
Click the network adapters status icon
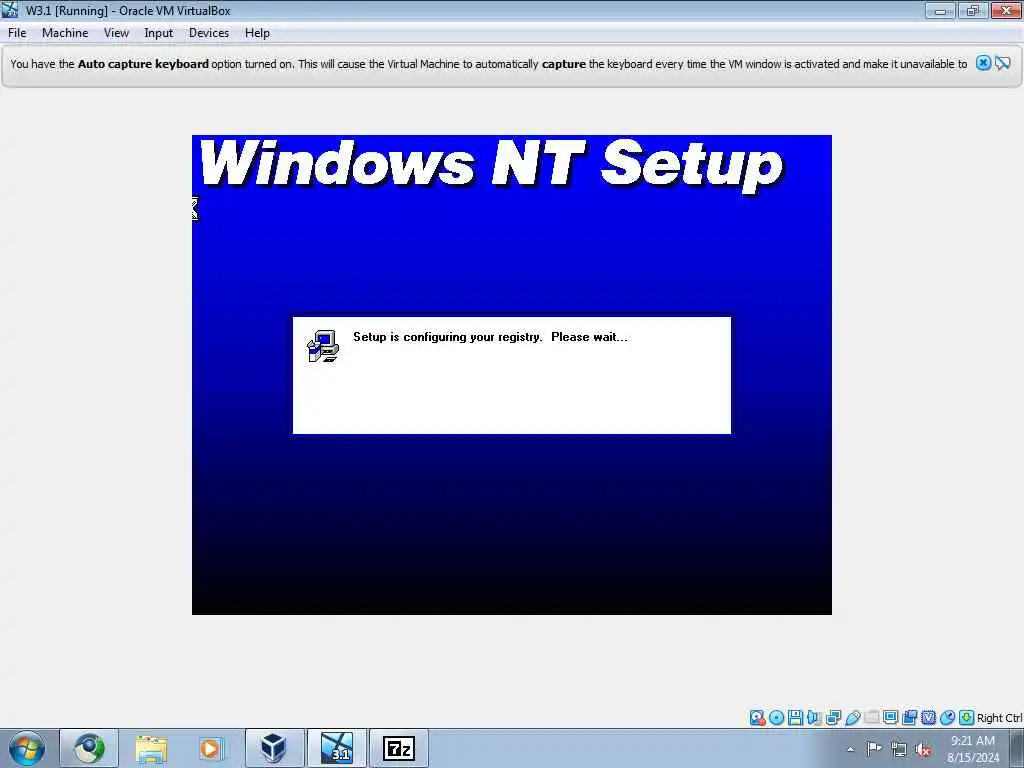click(833, 718)
